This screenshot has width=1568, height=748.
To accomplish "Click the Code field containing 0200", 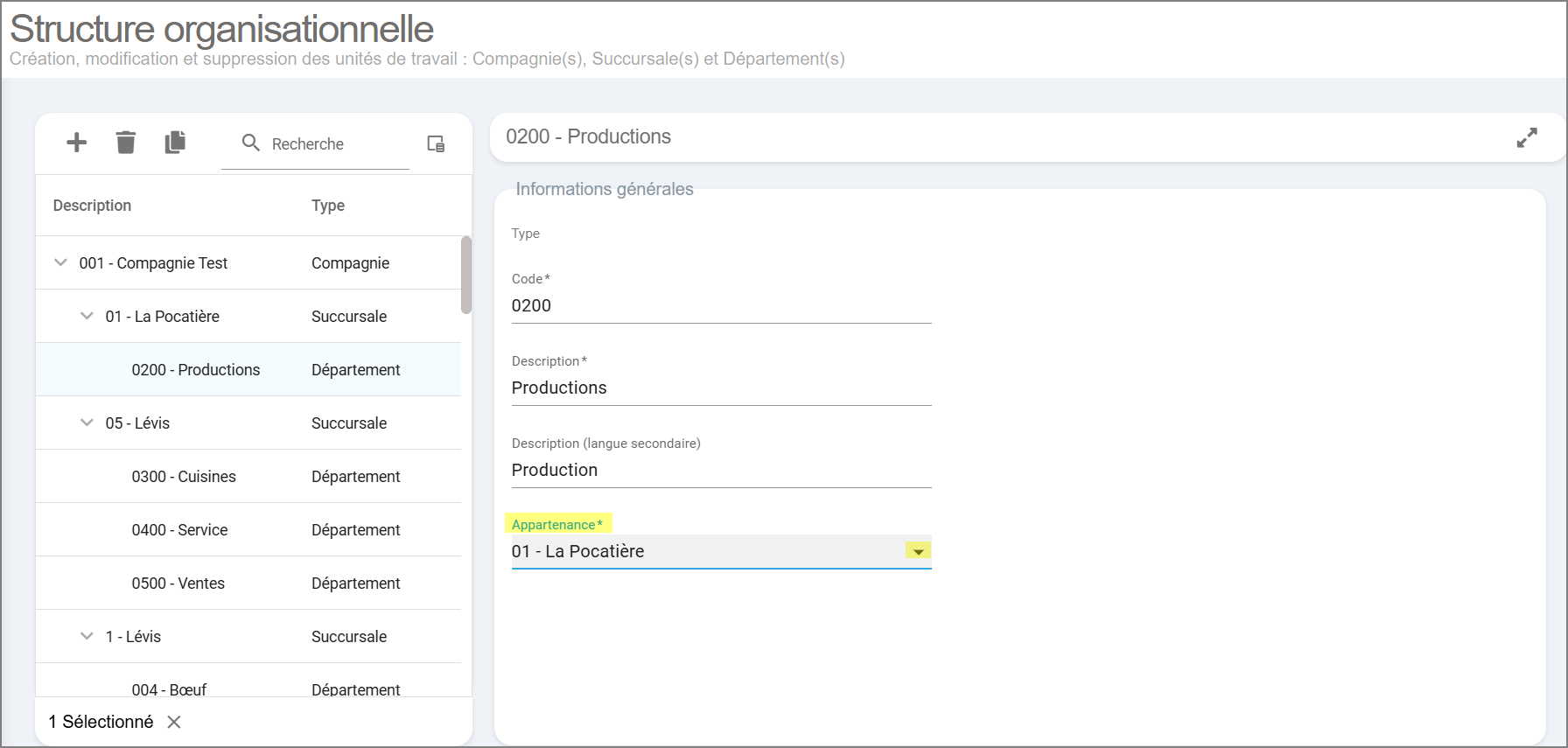I will 721,306.
